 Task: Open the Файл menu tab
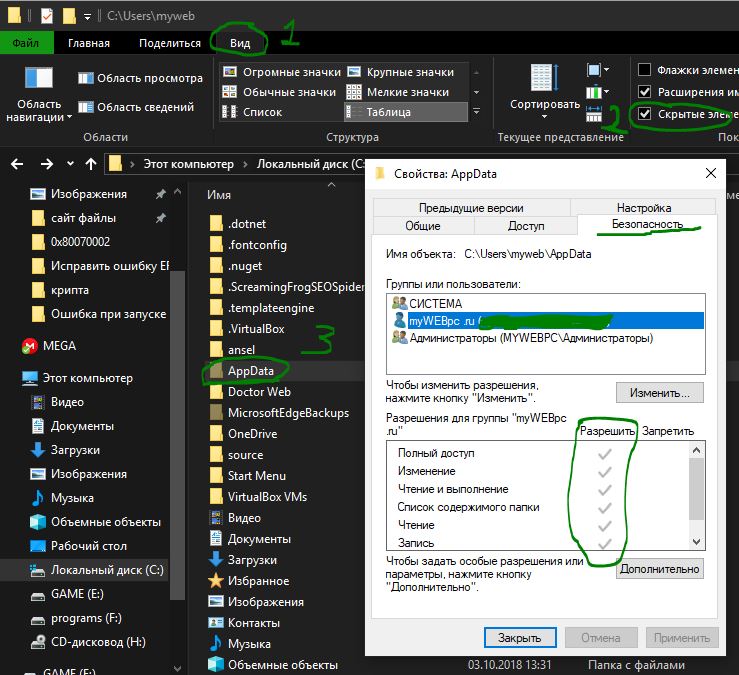26,43
